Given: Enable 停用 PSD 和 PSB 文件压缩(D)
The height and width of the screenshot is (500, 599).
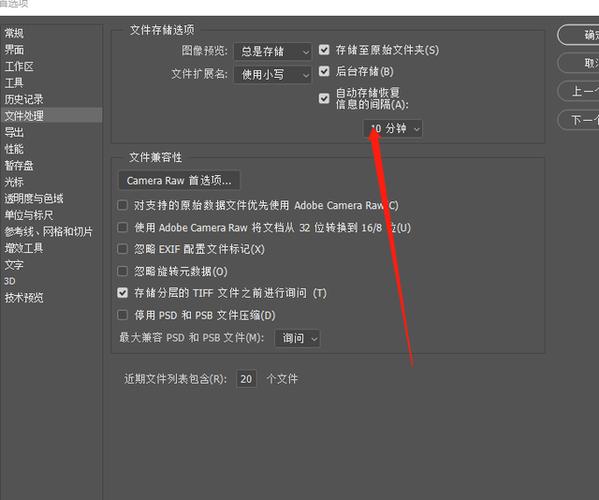Looking at the screenshot, I should (122, 315).
